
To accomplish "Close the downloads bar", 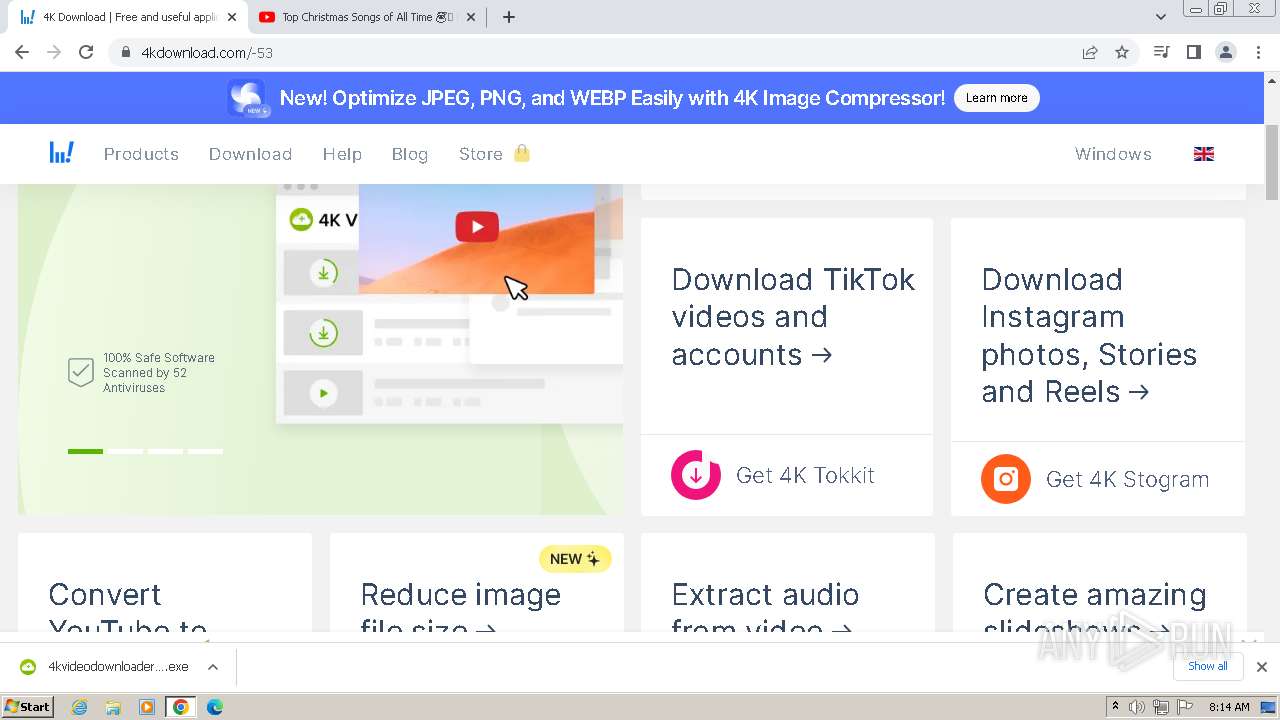I will [1262, 667].
